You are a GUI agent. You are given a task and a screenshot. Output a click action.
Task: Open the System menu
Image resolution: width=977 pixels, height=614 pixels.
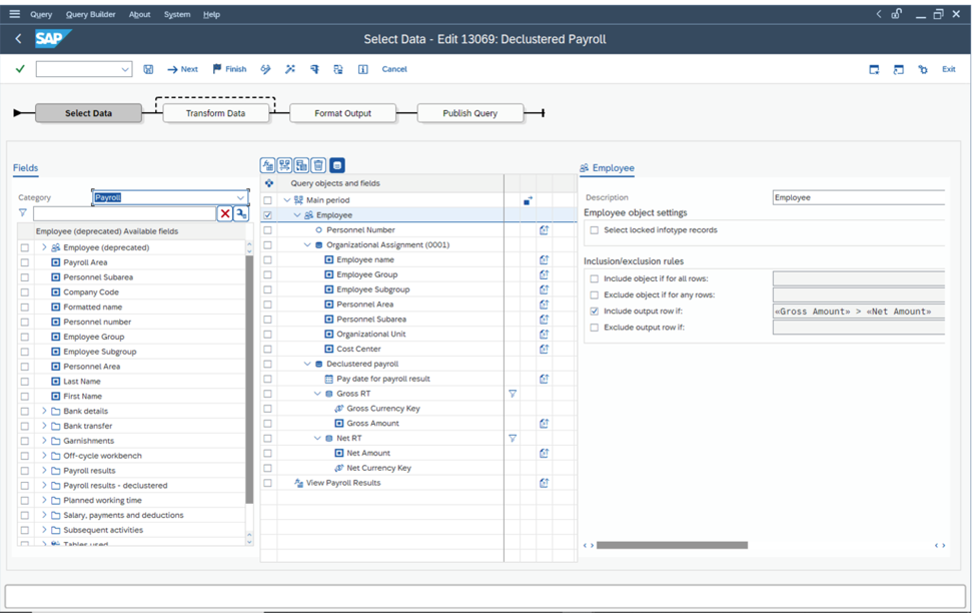176,14
